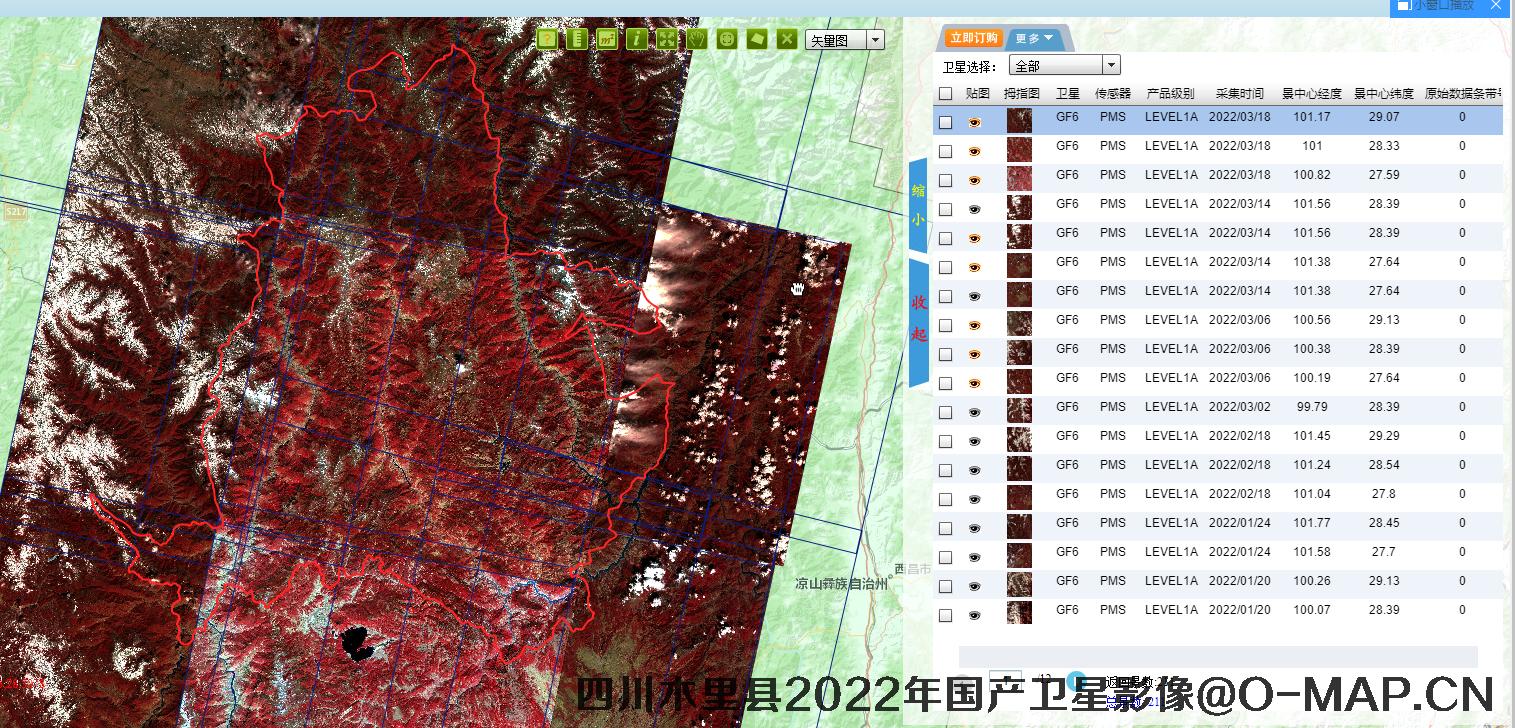
Task: Select the pan hand tool
Action: (x=697, y=39)
